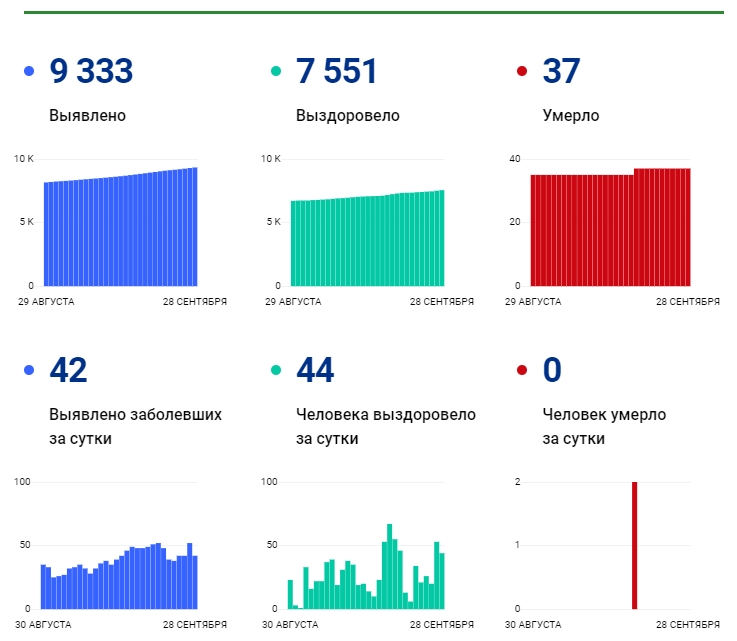Select the label Выздоровело
This screenshot has height=641, width=737.
click(x=348, y=116)
